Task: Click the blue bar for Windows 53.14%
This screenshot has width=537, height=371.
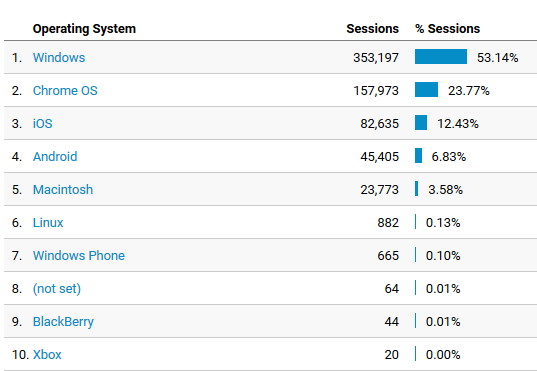Action: pyautogui.click(x=441, y=57)
